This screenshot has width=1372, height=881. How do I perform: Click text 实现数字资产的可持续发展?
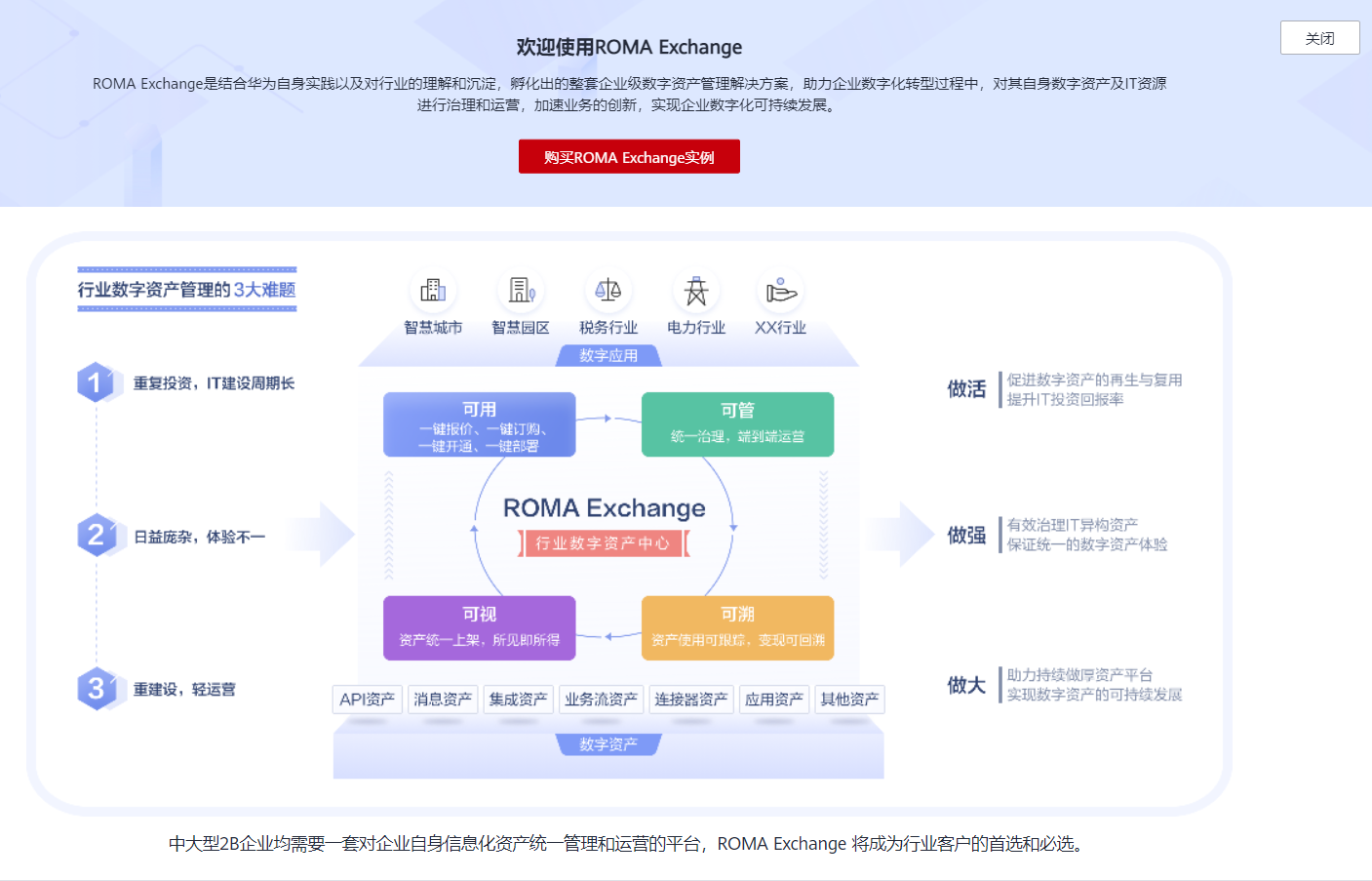(1094, 695)
